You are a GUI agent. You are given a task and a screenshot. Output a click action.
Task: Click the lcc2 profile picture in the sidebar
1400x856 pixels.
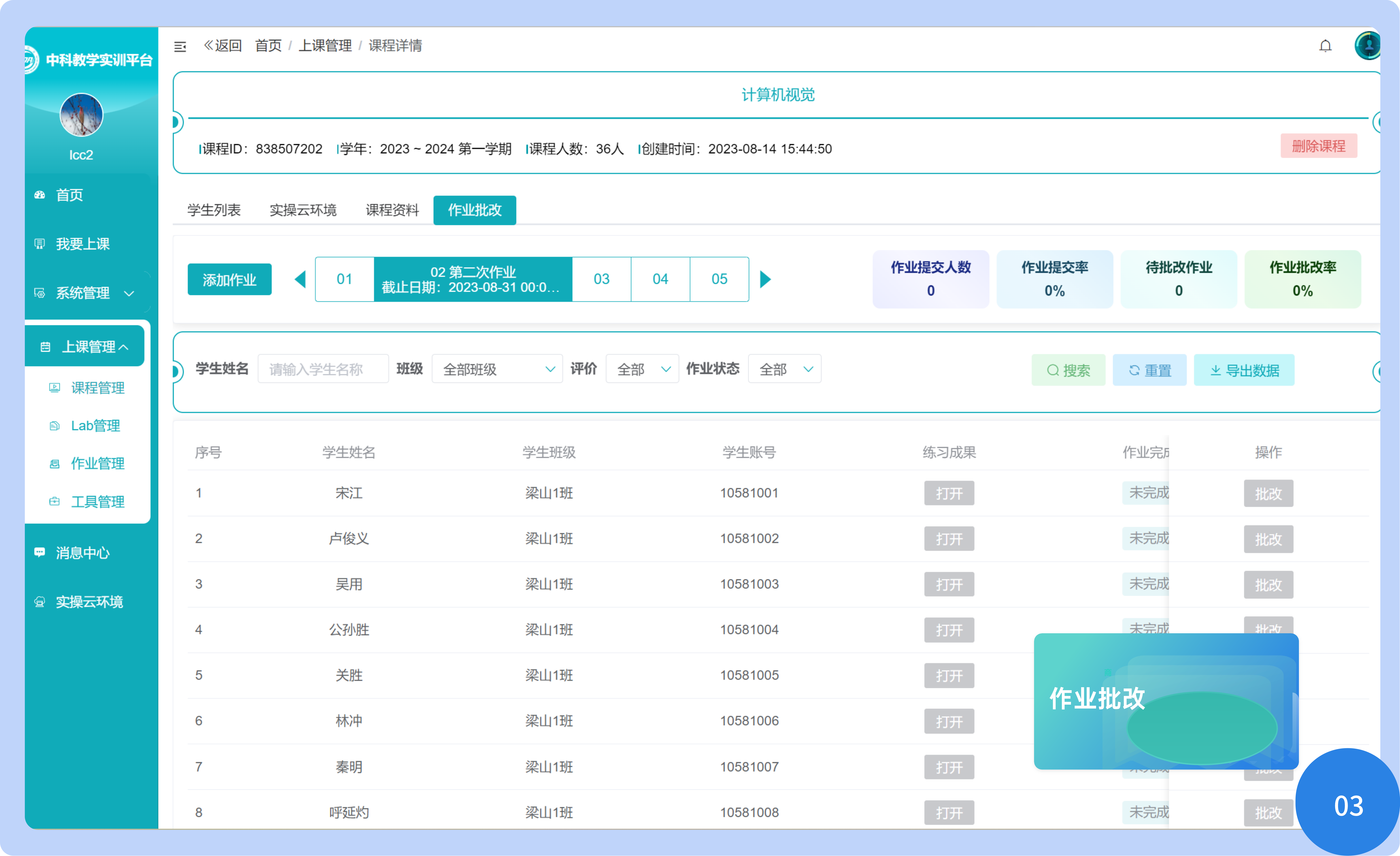coord(81,115)
